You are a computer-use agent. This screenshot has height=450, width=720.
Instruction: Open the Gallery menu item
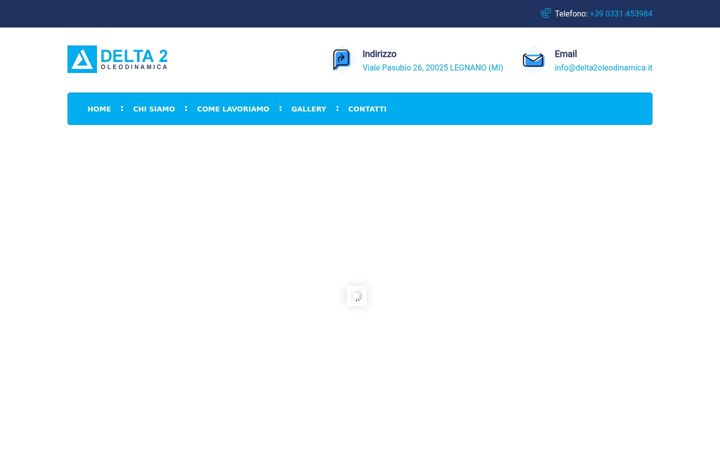(309, 109)
